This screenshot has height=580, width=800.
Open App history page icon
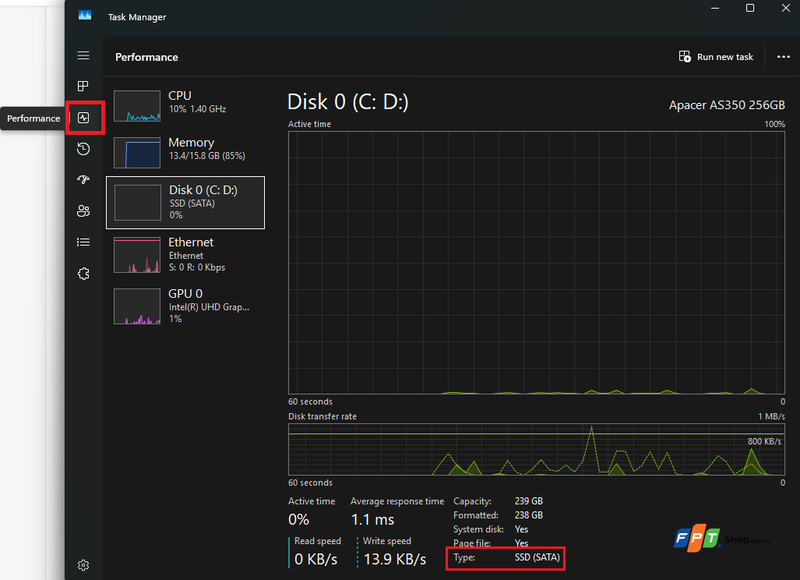point(83,149)
